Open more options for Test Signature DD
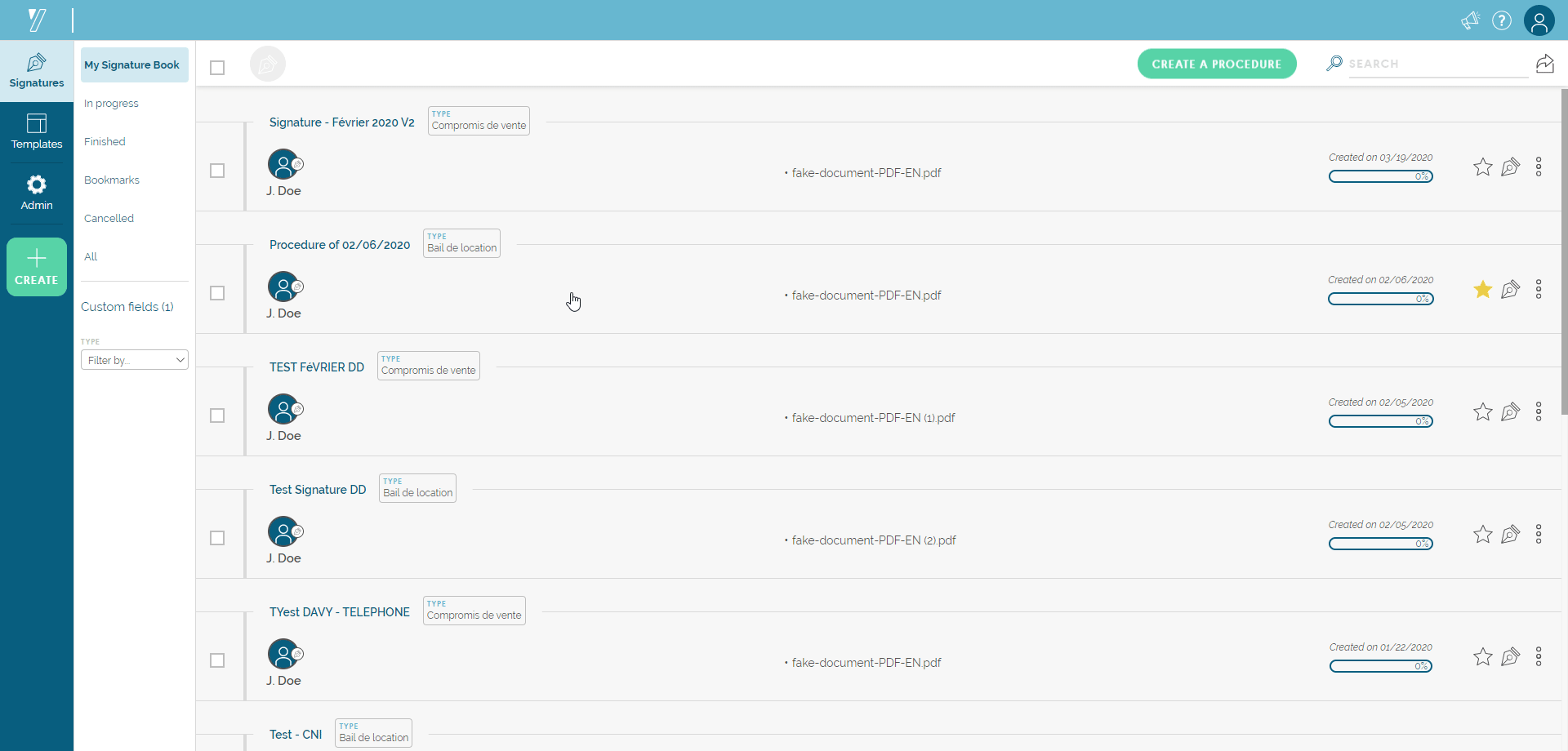1568x751 pixels. point(1539,535)
